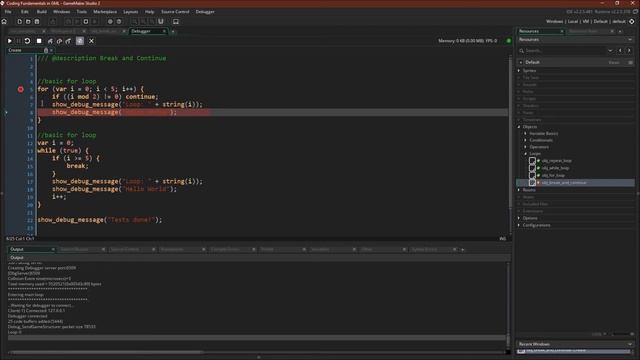This screenshot has width=640, height=360.
Task: Close the Debugger workspace tab
Action: tap(164, 31)
